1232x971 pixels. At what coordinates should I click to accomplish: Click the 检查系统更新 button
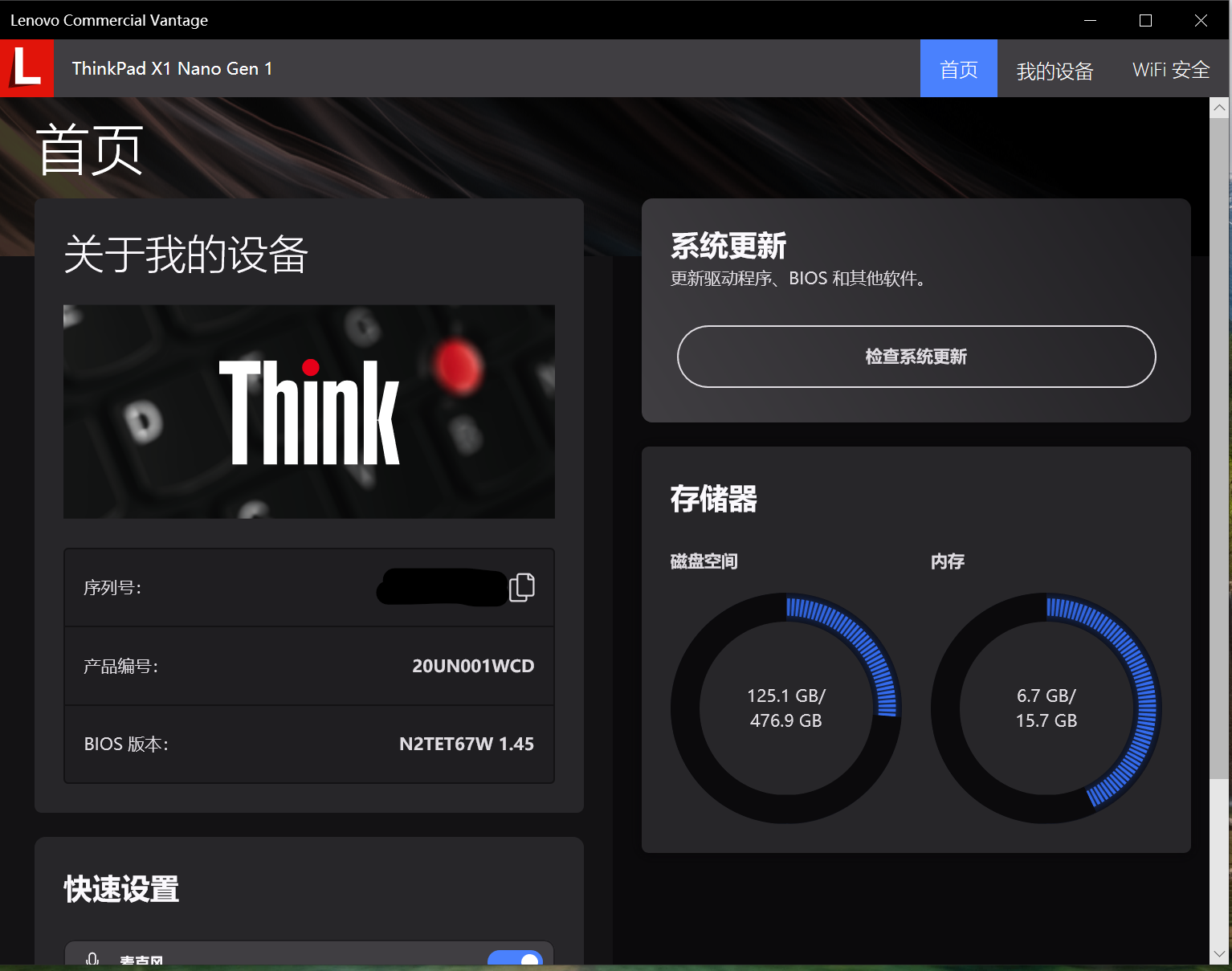916,357
